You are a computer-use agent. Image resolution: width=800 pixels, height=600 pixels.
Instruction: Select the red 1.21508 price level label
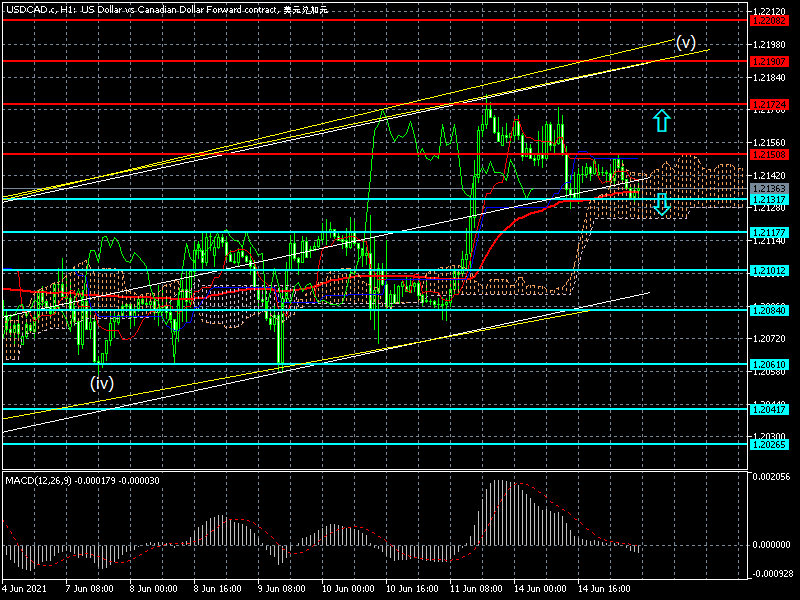click(x=769, y=154)
